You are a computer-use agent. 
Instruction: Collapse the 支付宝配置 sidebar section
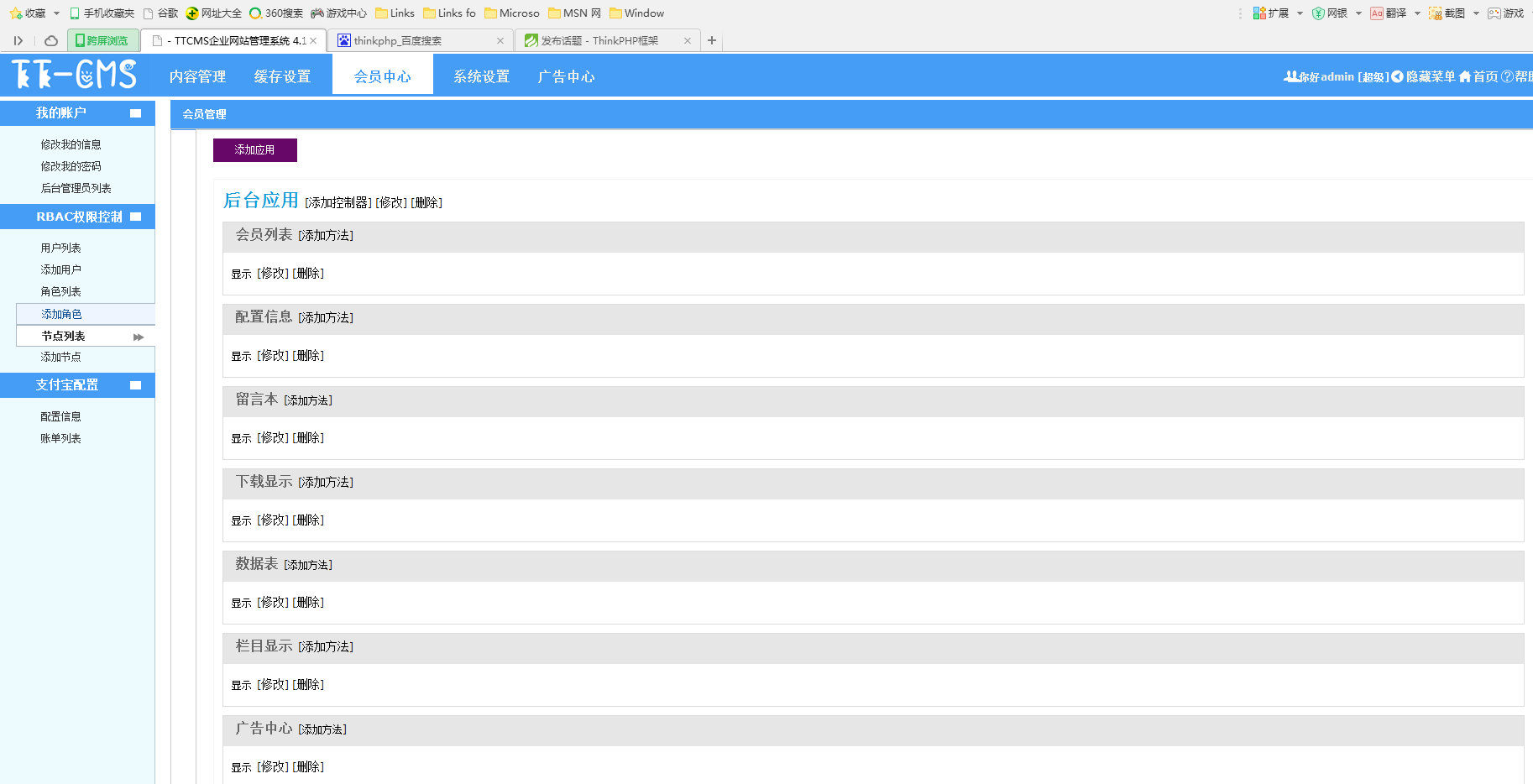pyautogui.click(x=135, y=385)
